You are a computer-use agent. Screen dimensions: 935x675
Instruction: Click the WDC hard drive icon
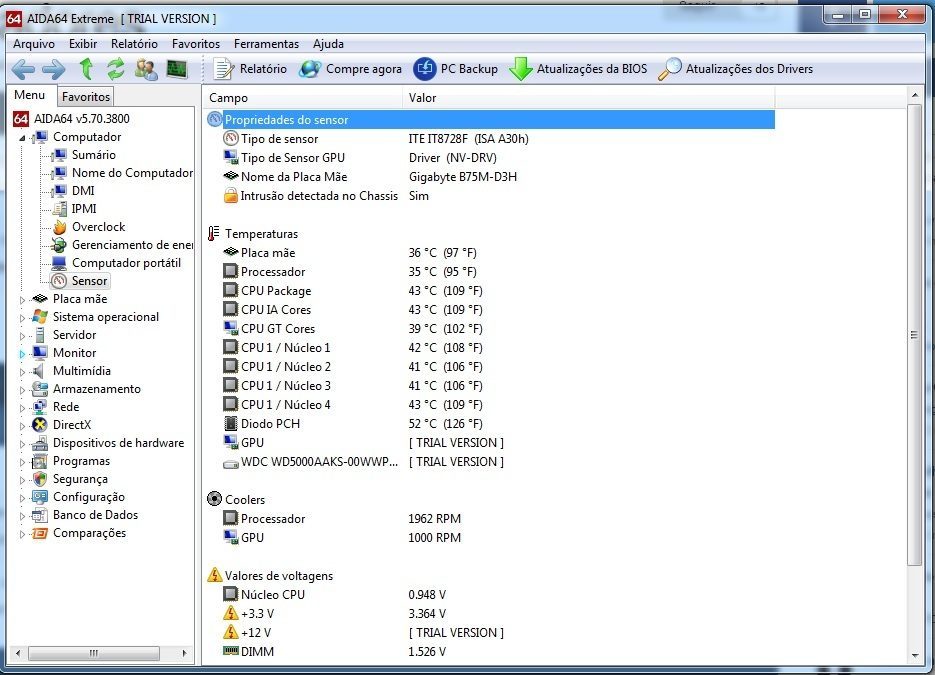231,463
